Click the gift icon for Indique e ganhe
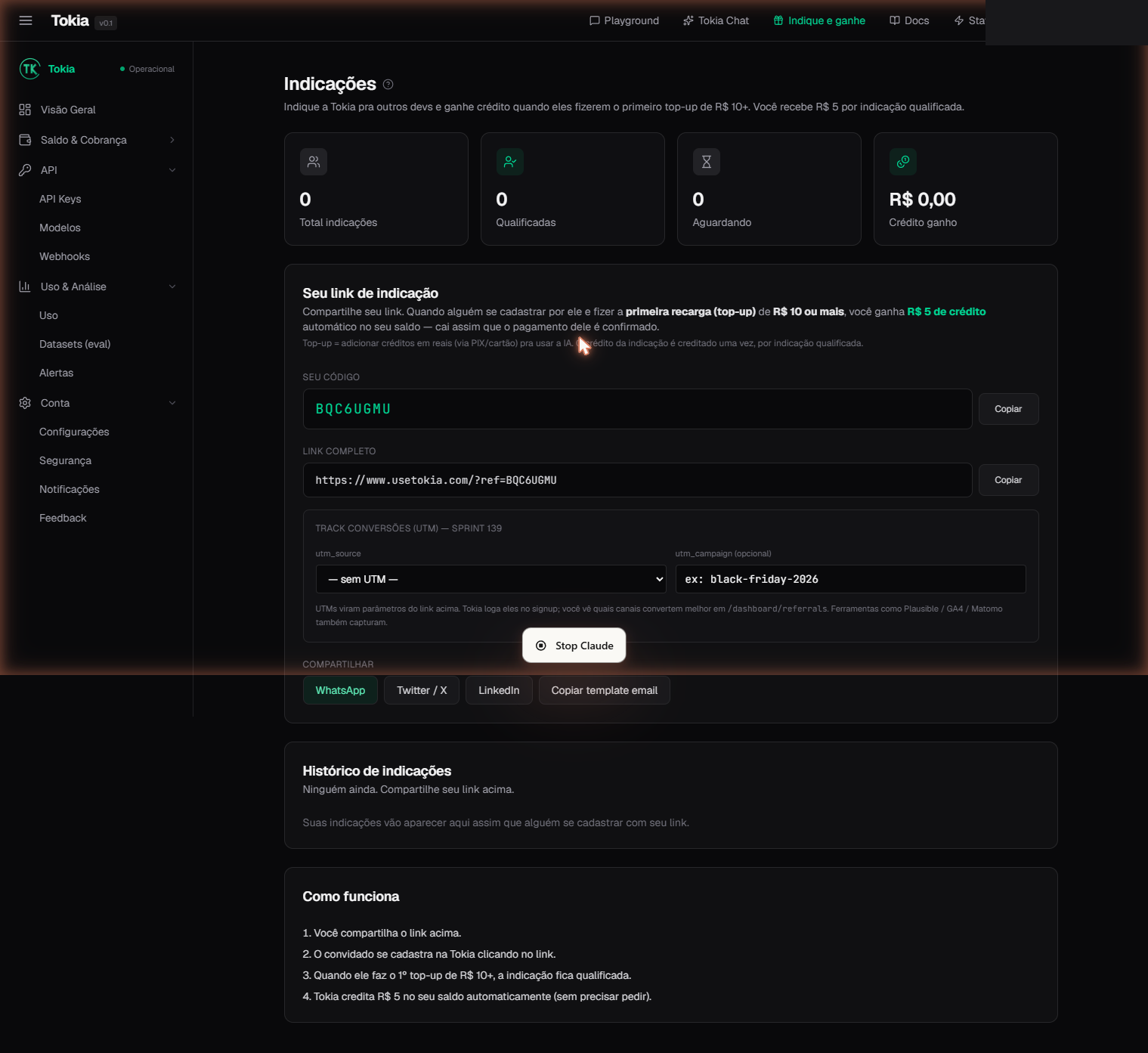 click(x=778, y=20)
